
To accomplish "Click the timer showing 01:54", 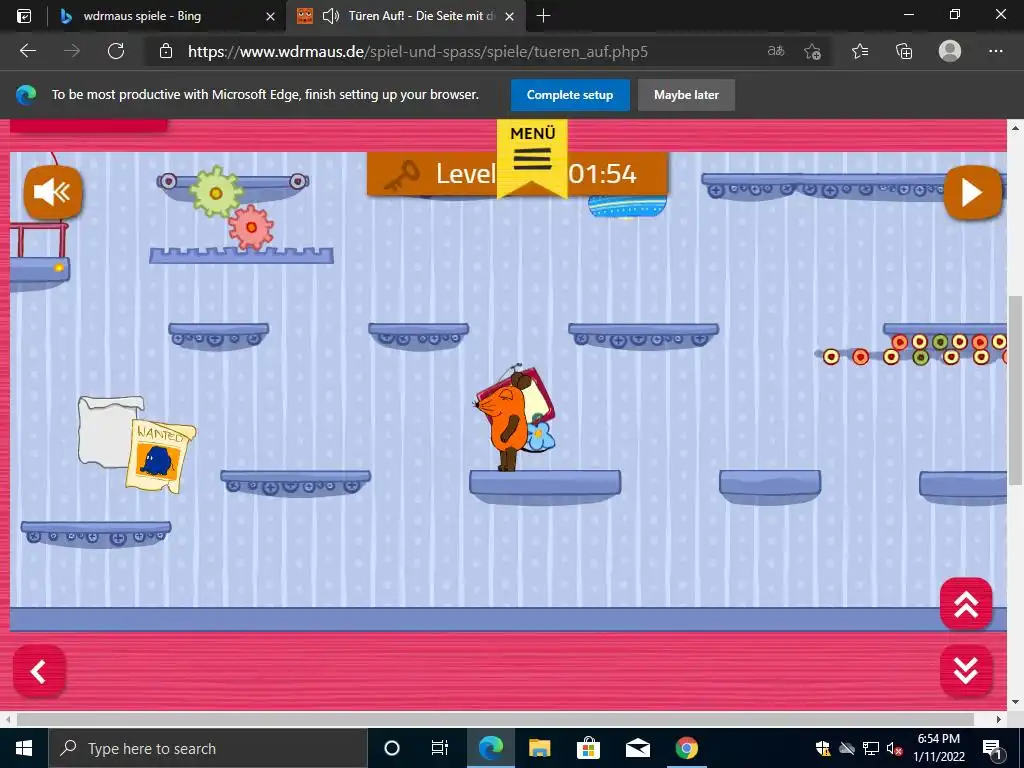I will point(602,174).
